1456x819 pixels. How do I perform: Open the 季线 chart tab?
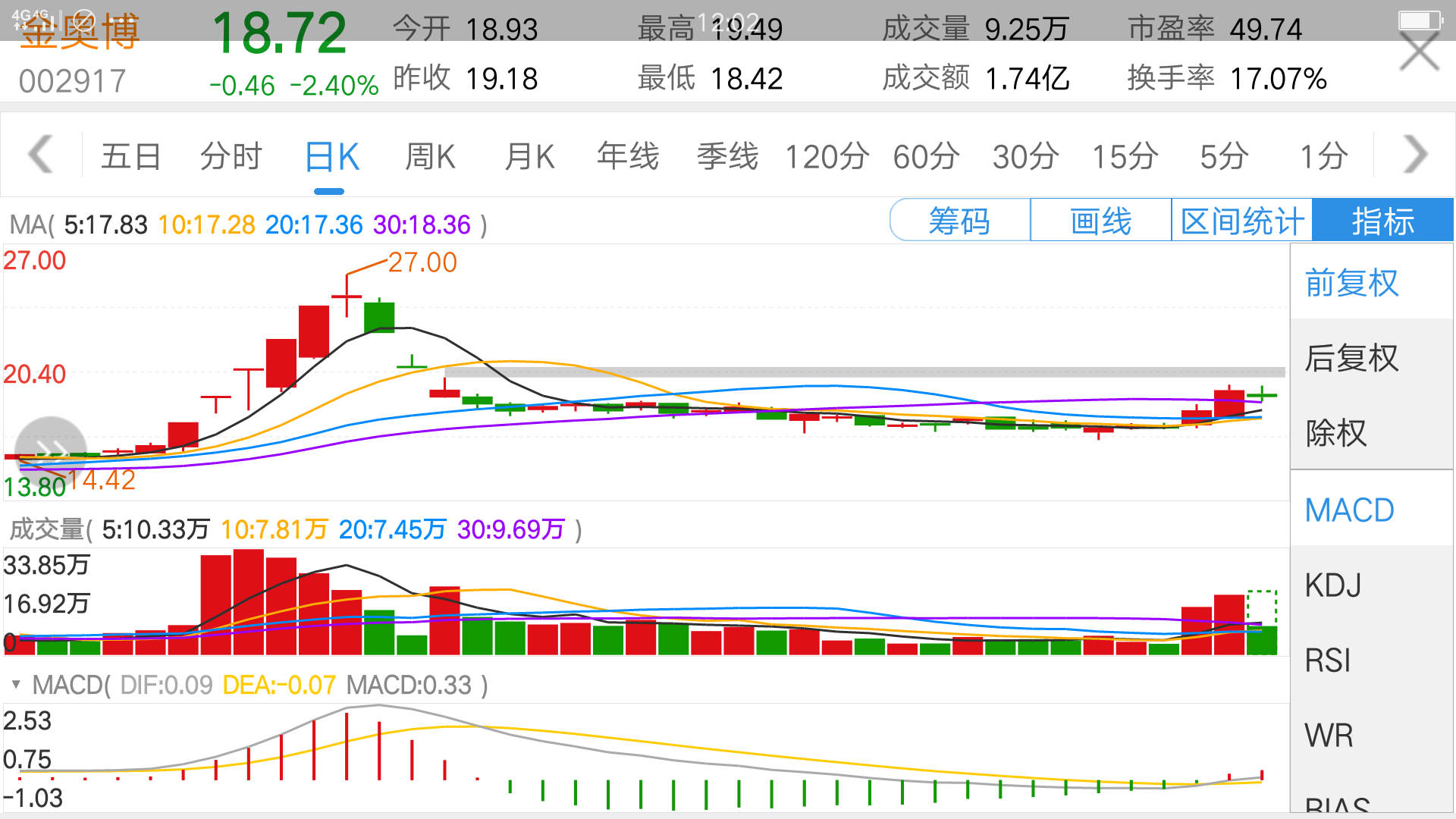click(727, 156)
